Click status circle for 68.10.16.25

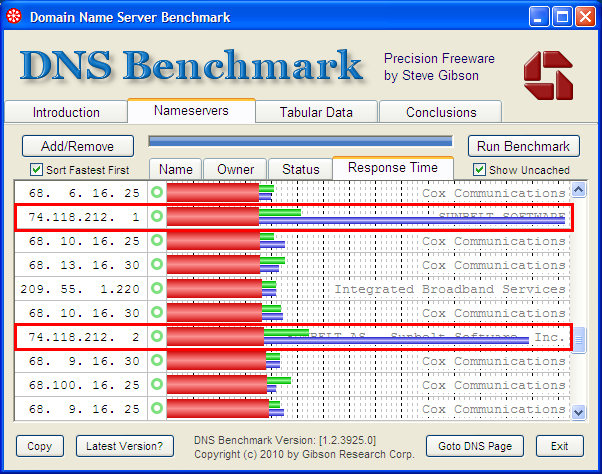click(157, 241)
